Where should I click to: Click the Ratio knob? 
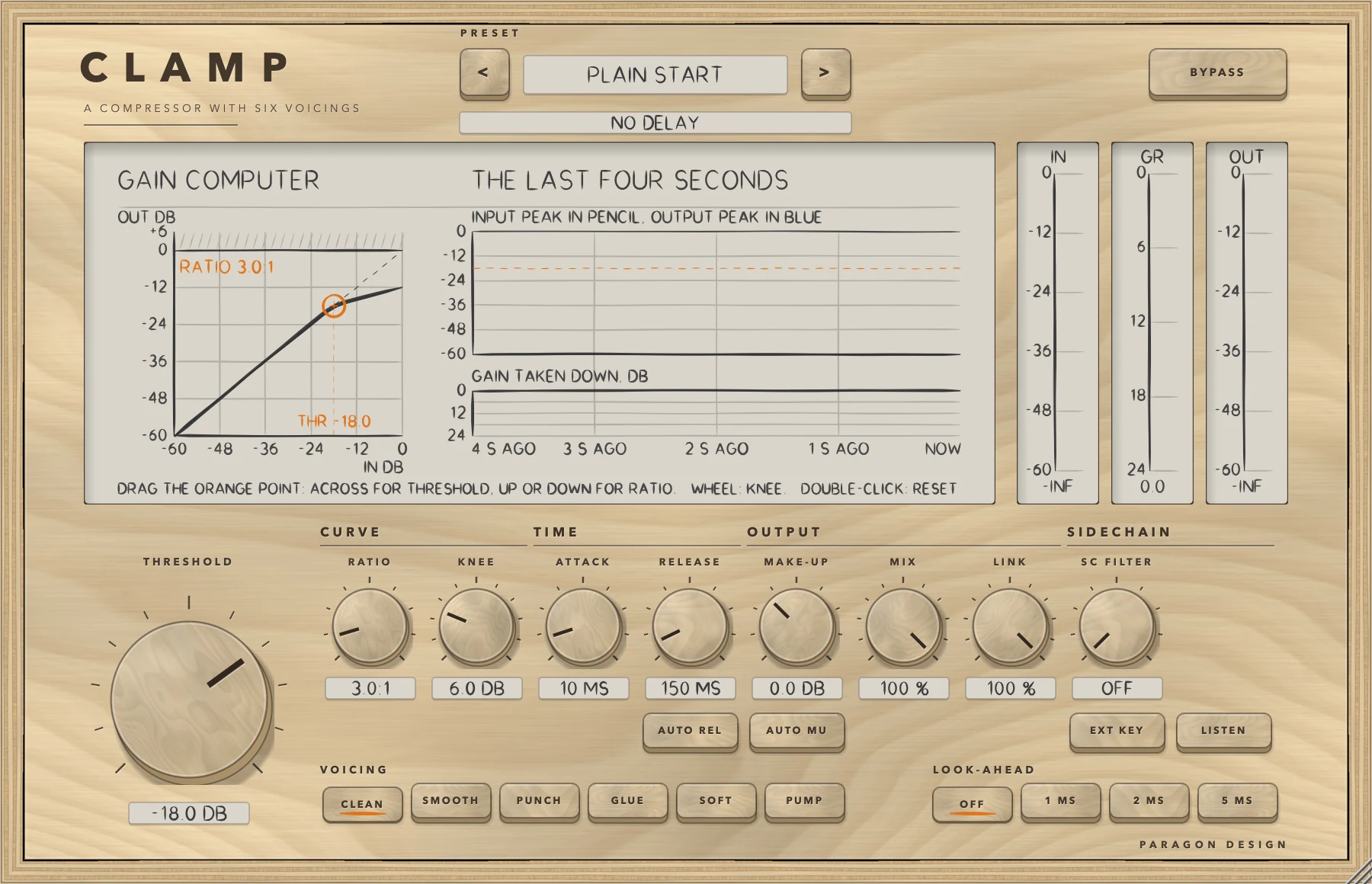click(370, 627)
